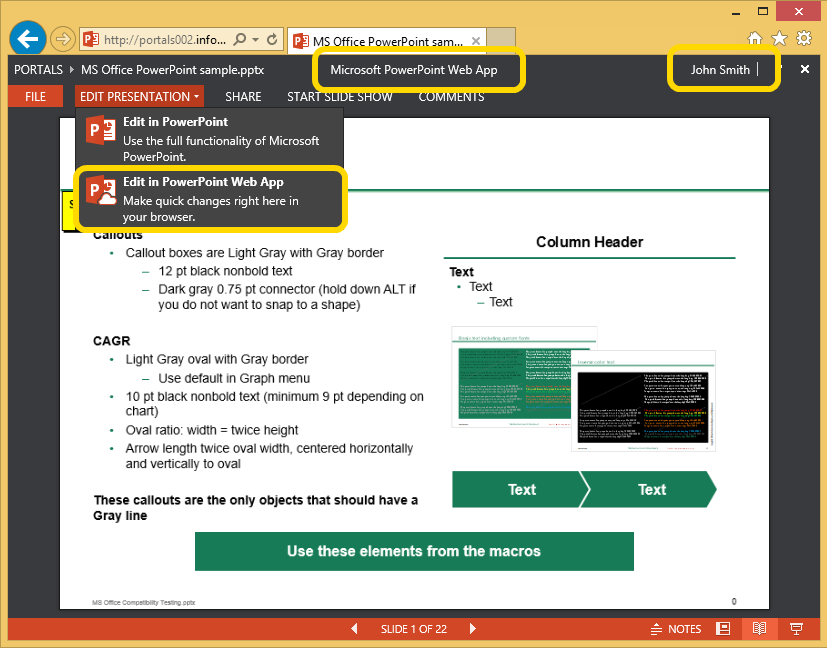Open Favorites star icon
This screenshot has width=827, height=648.
pos(779,38)
